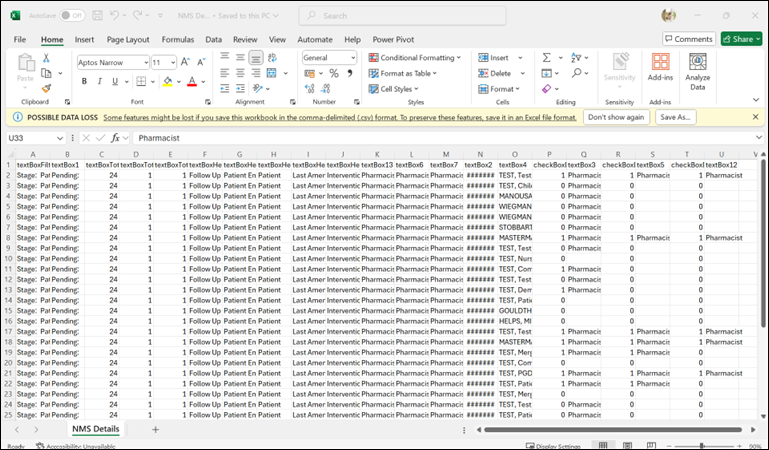Click the Format Painter brush icon
This screenshot has height=450, width=769.
coord(46,89)
